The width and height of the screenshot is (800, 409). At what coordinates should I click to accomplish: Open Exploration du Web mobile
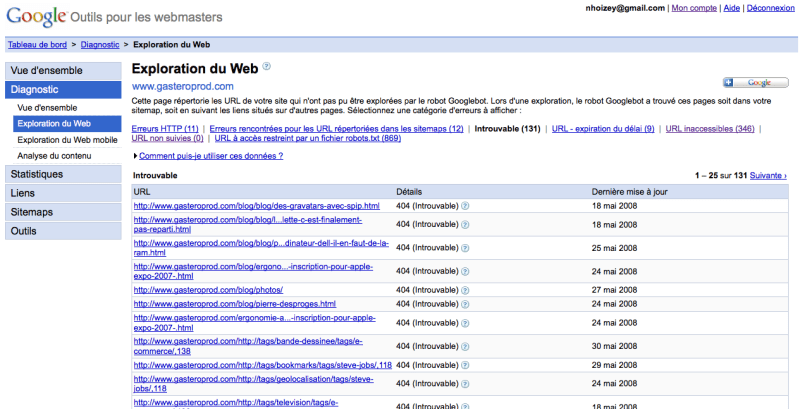[x=67, y=140]
